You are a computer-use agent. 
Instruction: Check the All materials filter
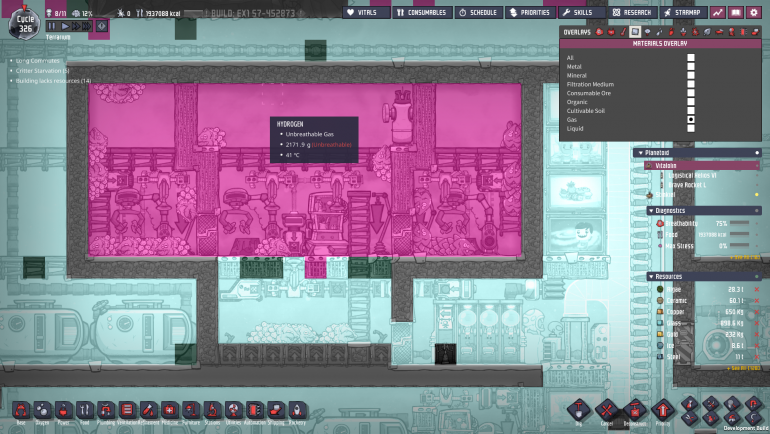(691, 57)
